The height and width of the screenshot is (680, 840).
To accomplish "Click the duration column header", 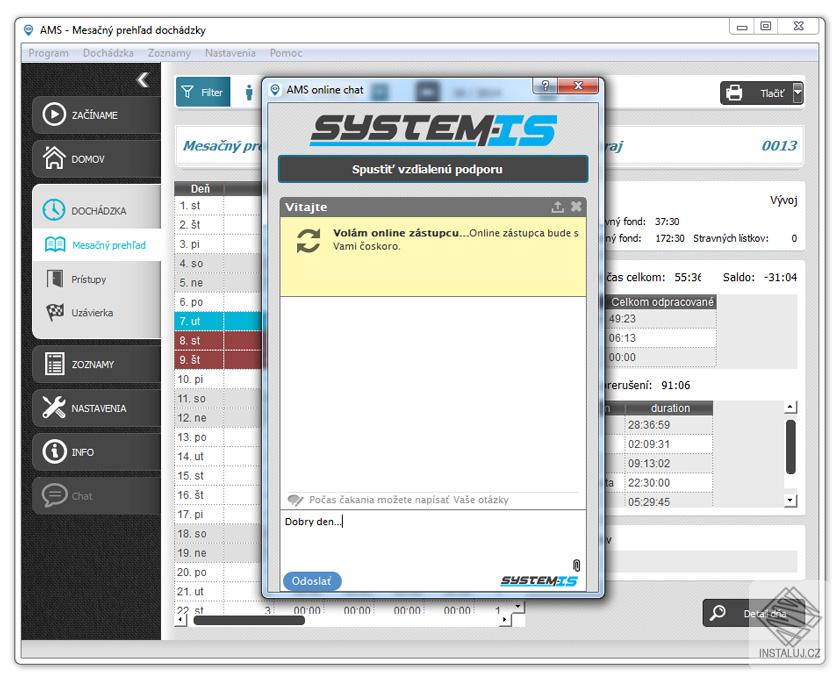I will pyautogui.click(x=669, y=408).
